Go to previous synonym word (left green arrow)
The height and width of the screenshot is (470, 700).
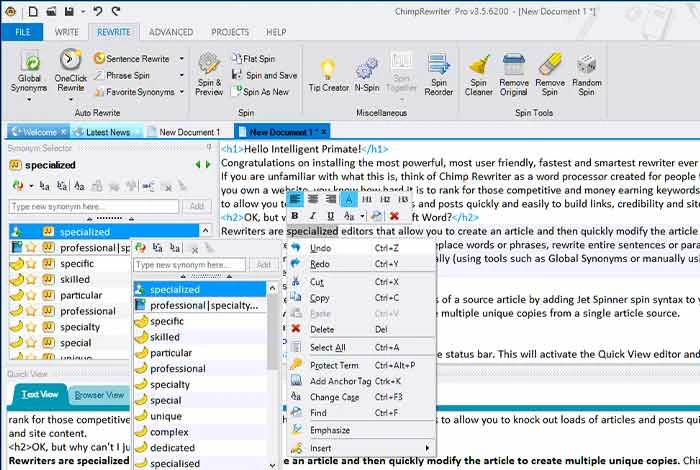pyautogui.click(x=198, y=165)
